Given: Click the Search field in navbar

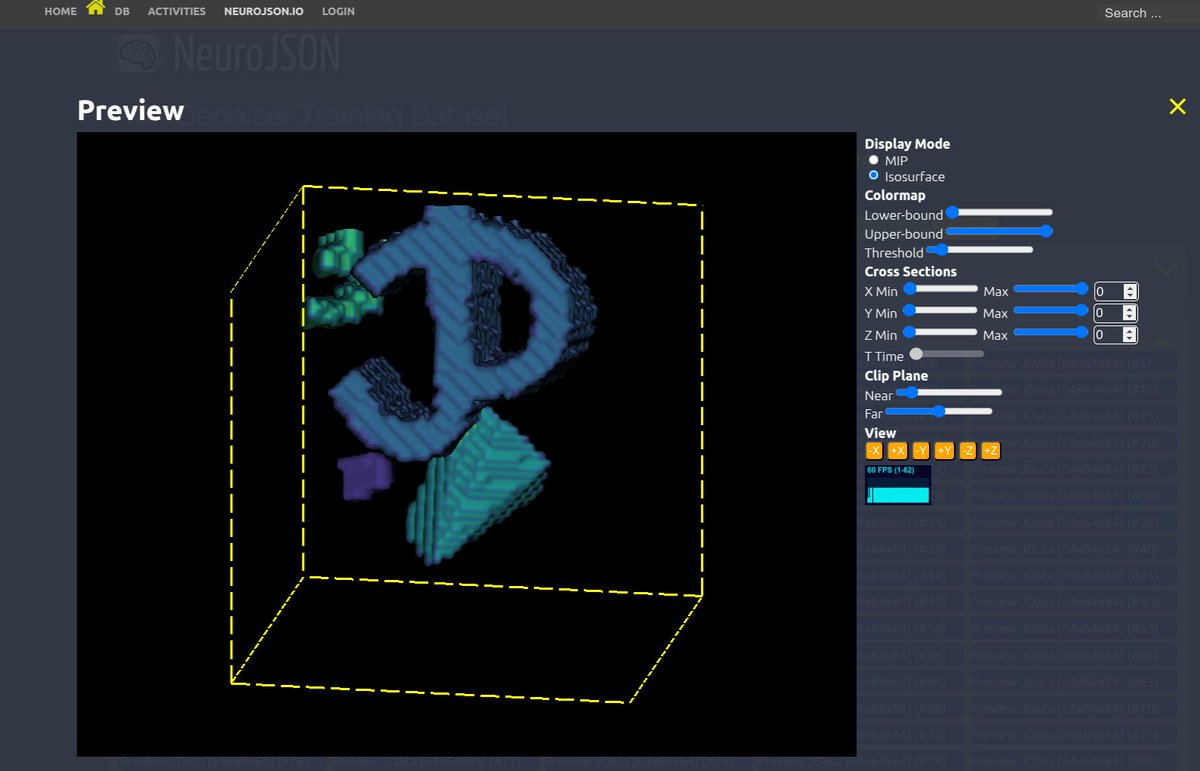Looking at the screenshot, I should pos(1148,13).
